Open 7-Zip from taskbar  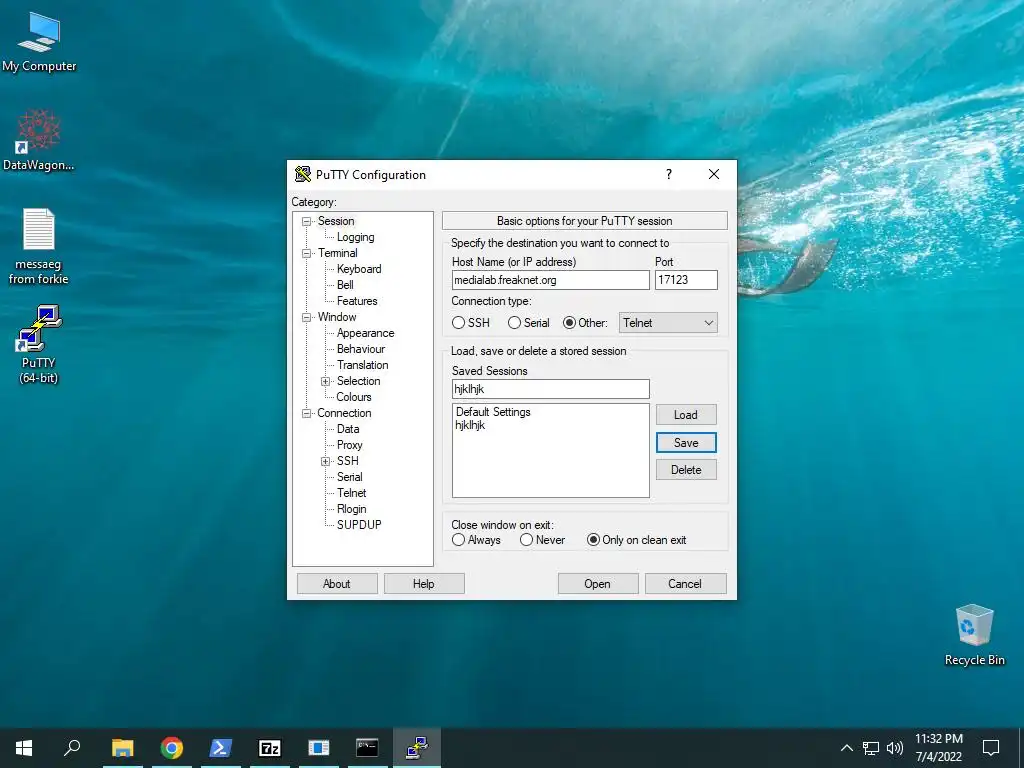point(269,748)
